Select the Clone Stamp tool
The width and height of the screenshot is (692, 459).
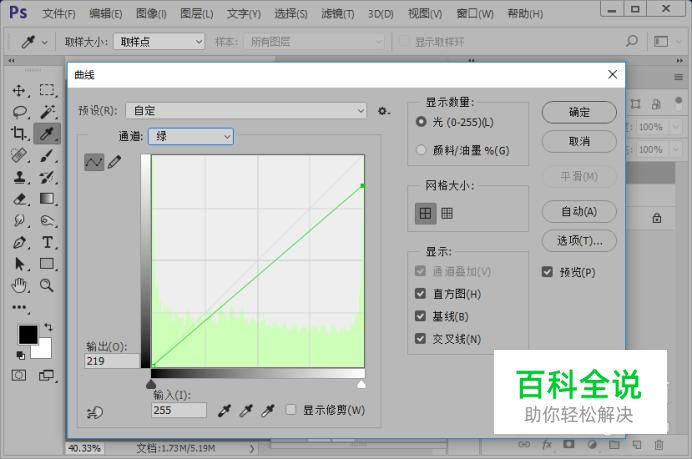click(x=19, y=177)
